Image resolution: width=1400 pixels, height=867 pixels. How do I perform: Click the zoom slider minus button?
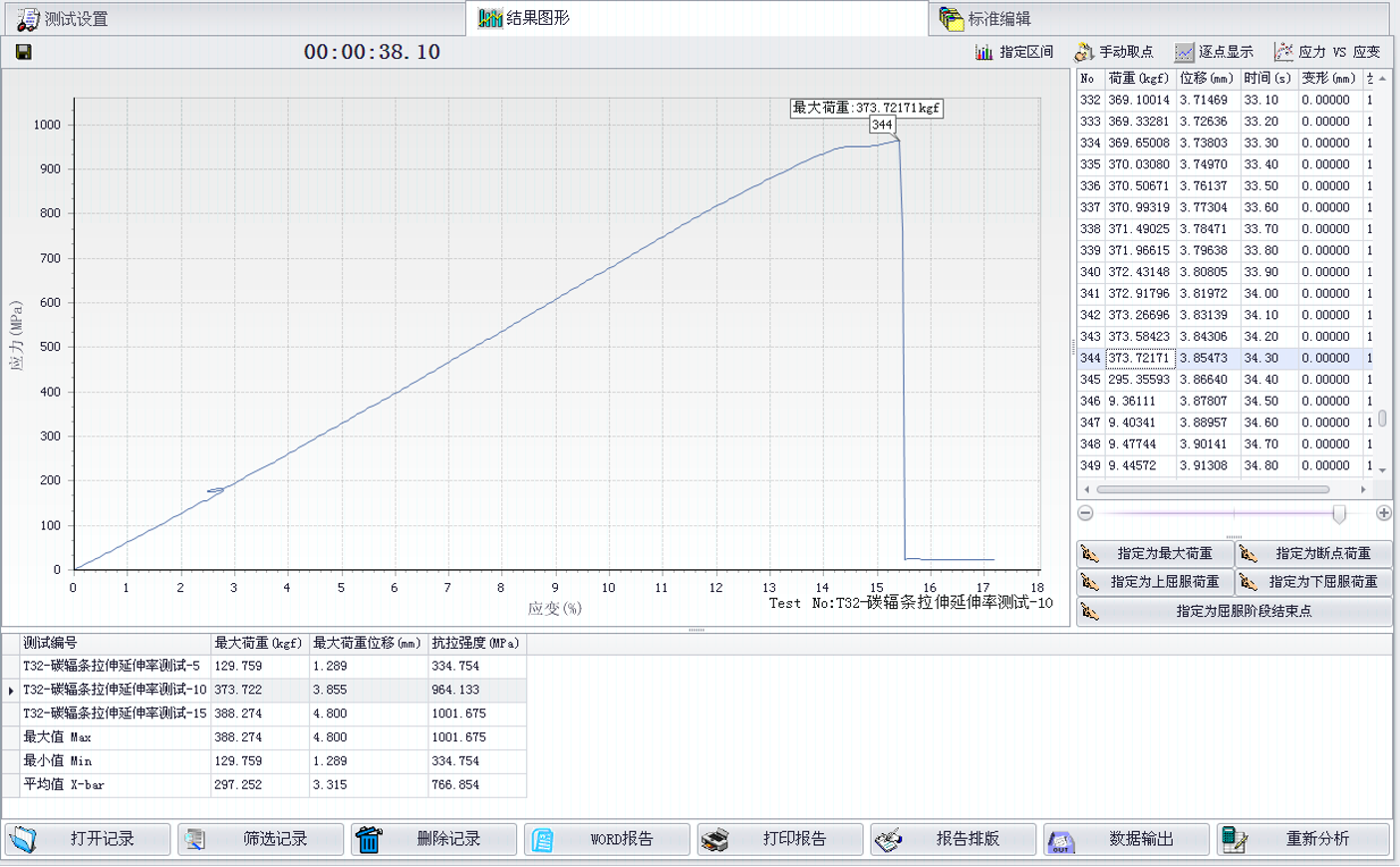pyautogui.click(x=1086, y=513)
